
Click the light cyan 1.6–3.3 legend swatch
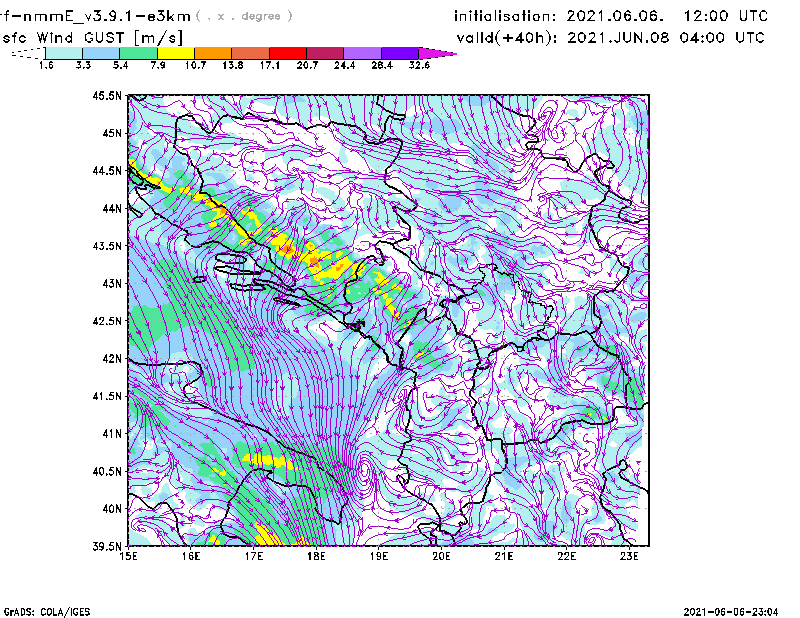[64, 53]
